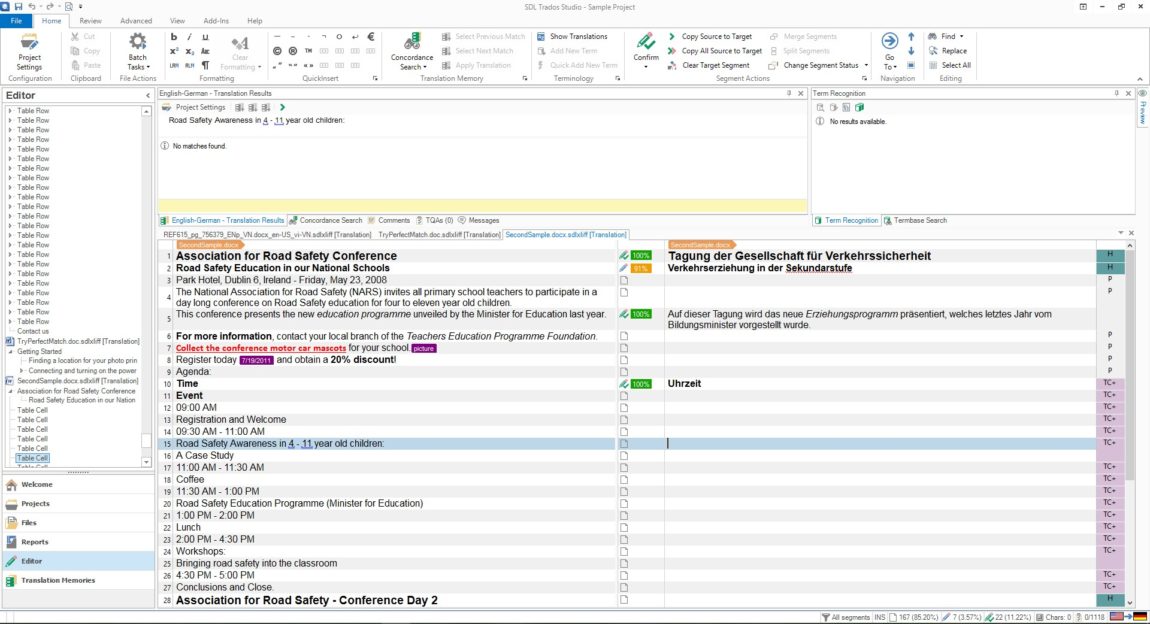Image resolution: width=1150 pixels, height=624 pixels.
Task: Open the Go To navigation button
Action: coord(890,51)
